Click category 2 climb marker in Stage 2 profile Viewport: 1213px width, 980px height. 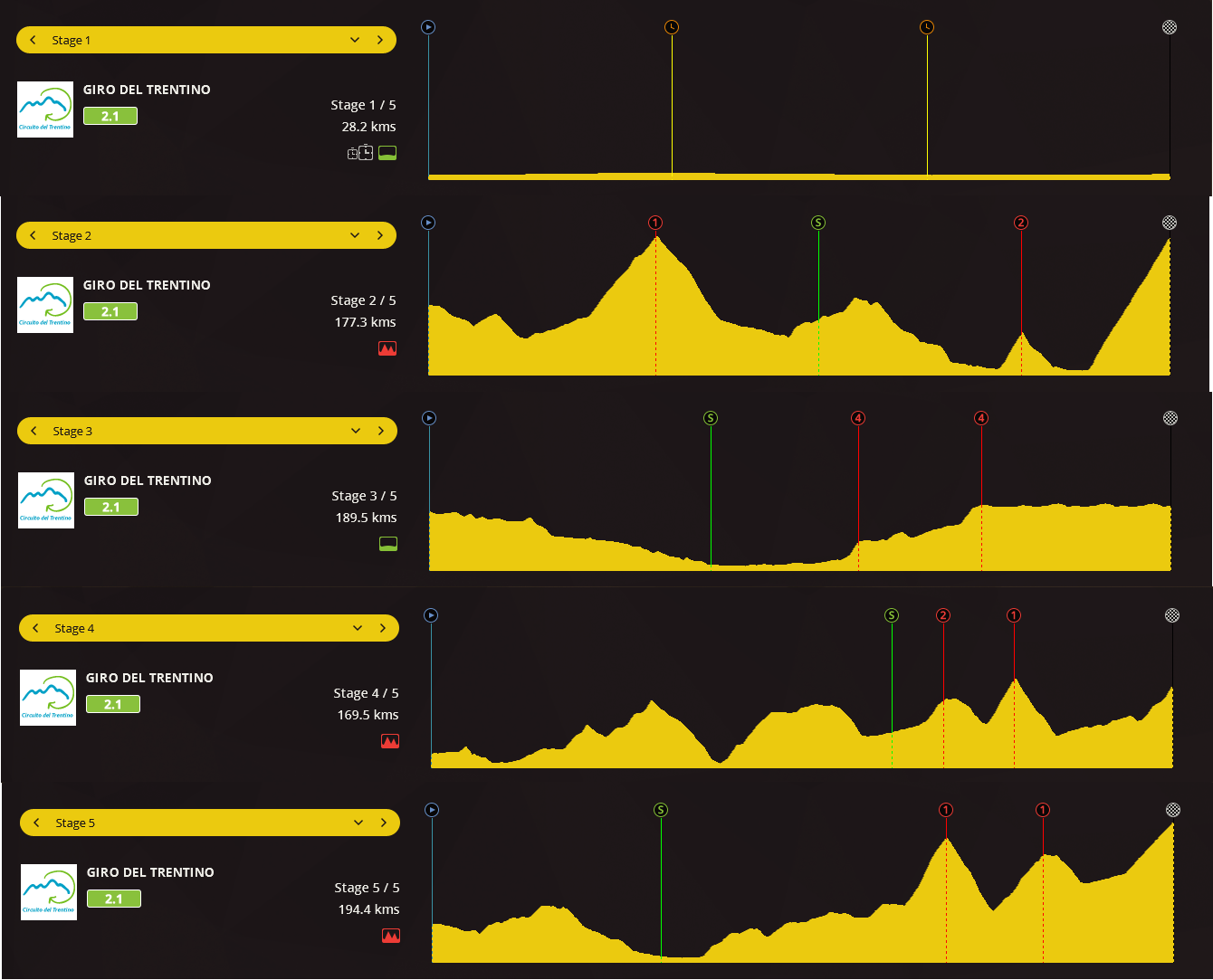pyautogui.click(x=1021, y=223)
